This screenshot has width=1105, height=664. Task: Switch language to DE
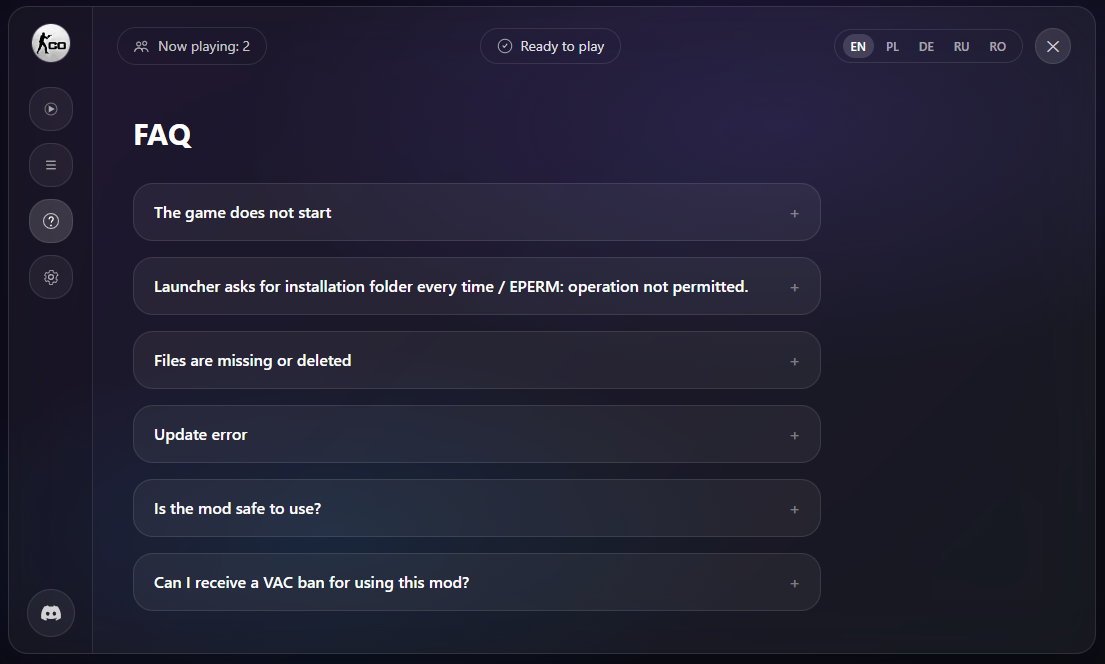pos(926,46)
